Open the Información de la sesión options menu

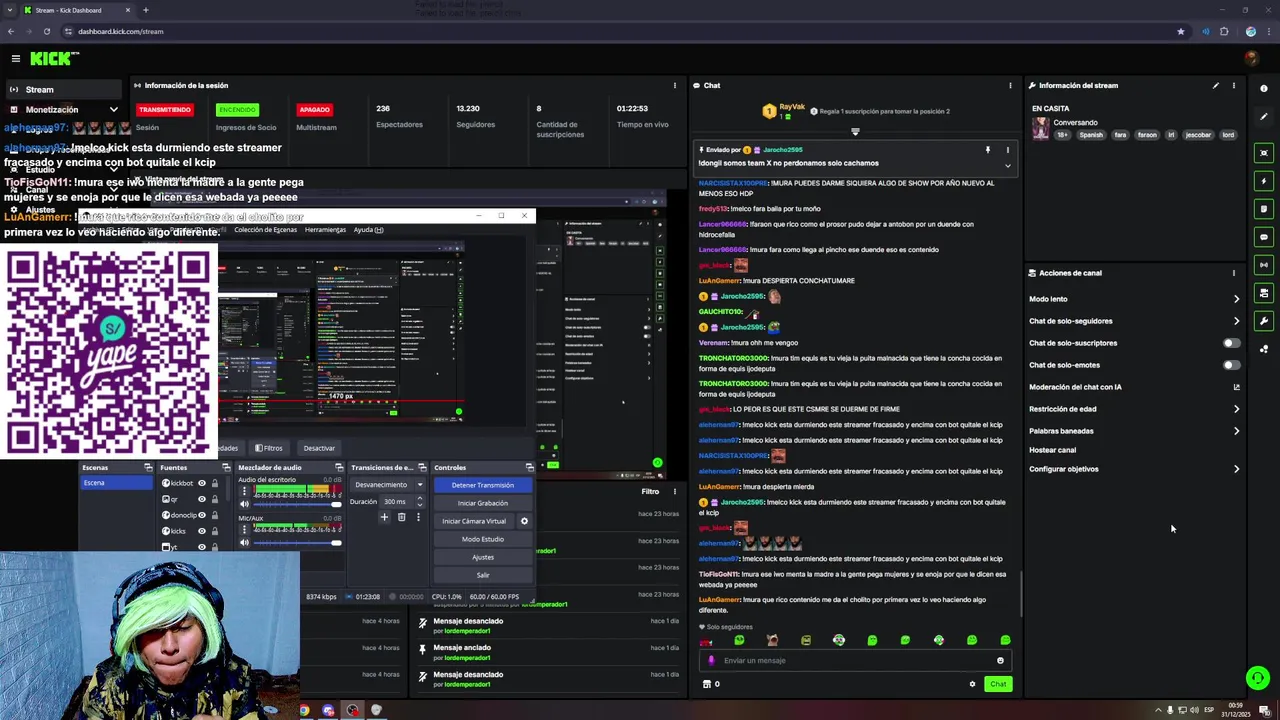[675, 86]
